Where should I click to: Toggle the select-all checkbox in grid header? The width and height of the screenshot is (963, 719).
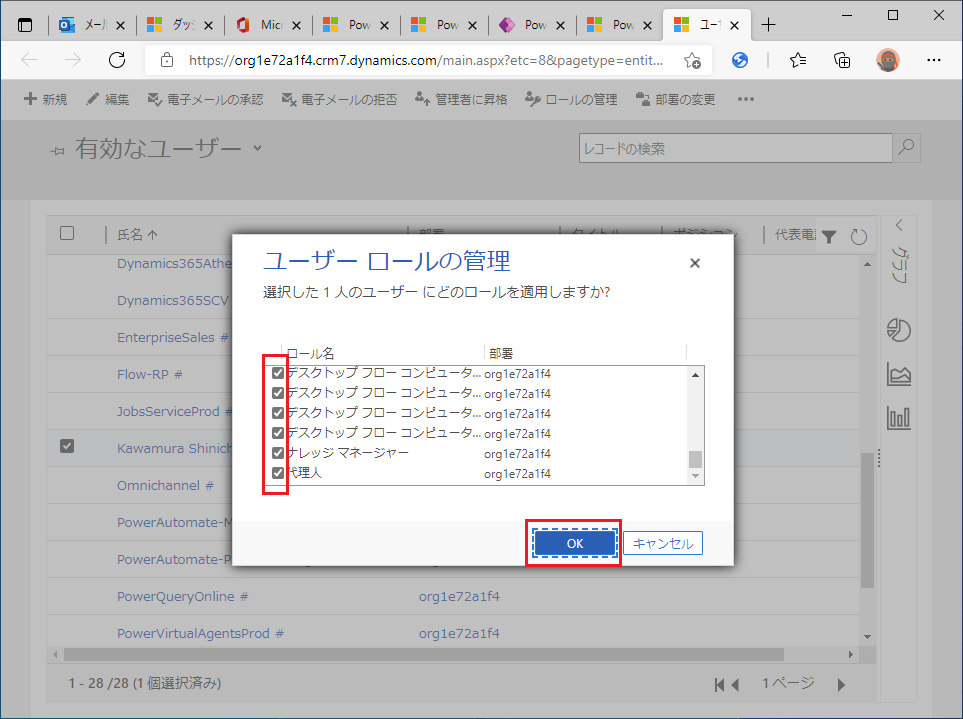[67, 233]
